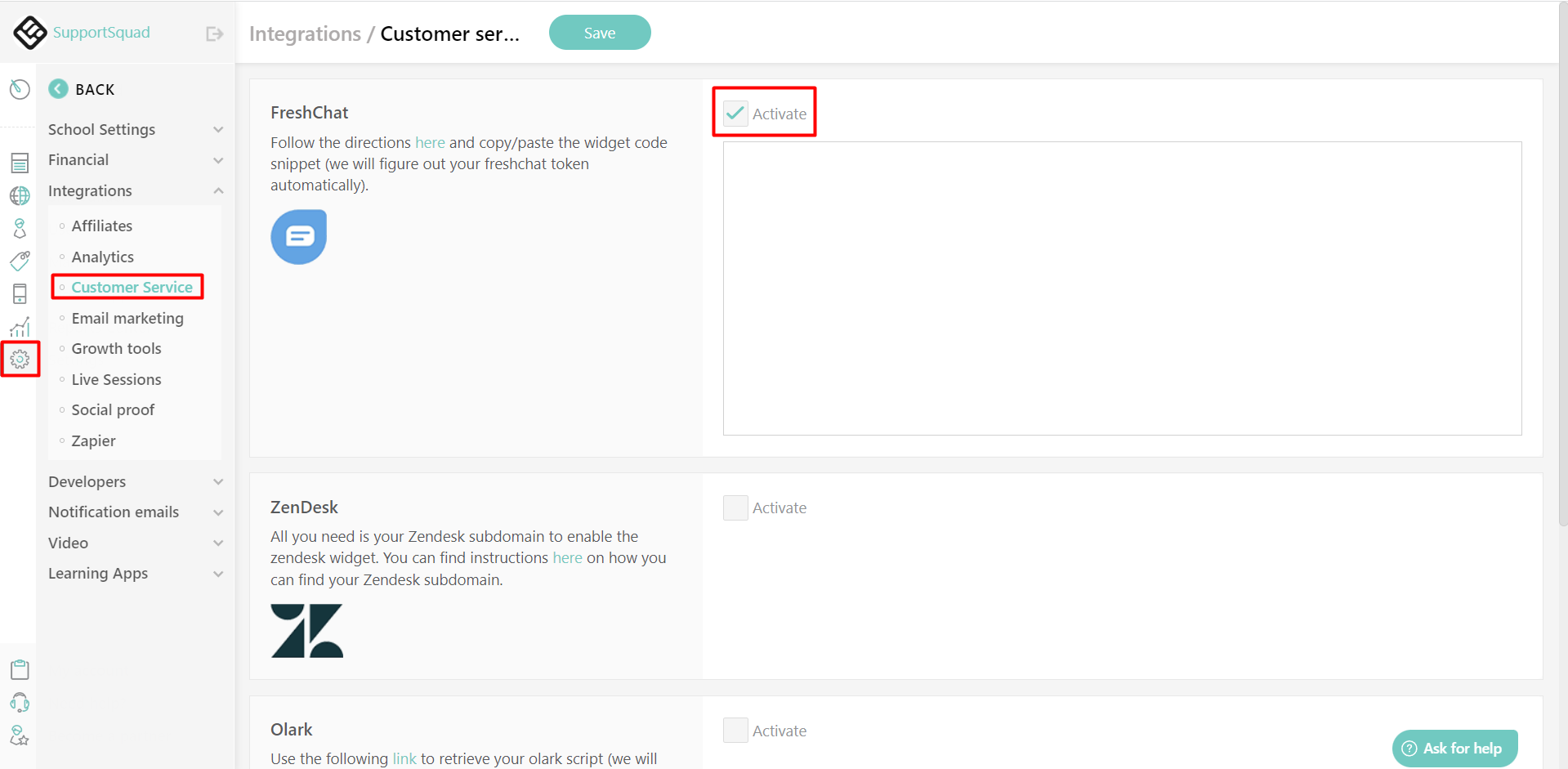Uncheck the FreshChat Activate checkbox
This screenshot has height=769, width=1568.
tap(735, 113)
